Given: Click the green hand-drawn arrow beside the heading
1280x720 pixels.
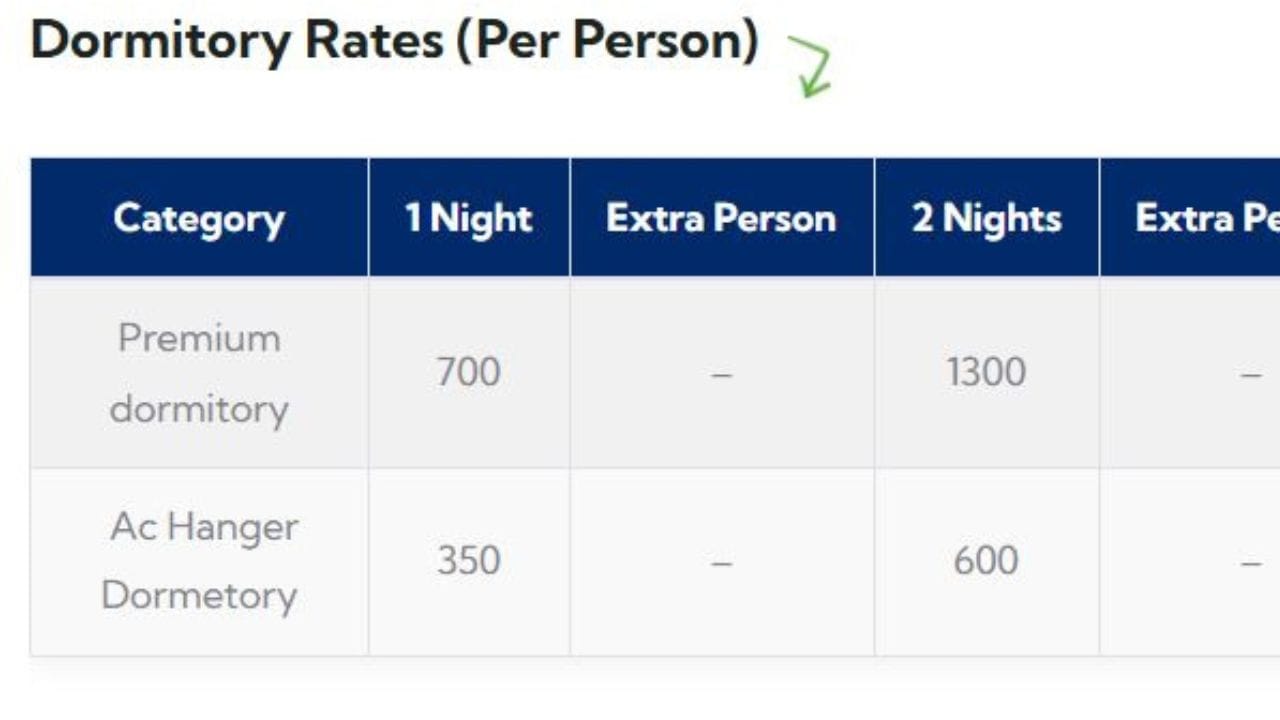Looking at the screenshot, I should click(x=811, y=66).
